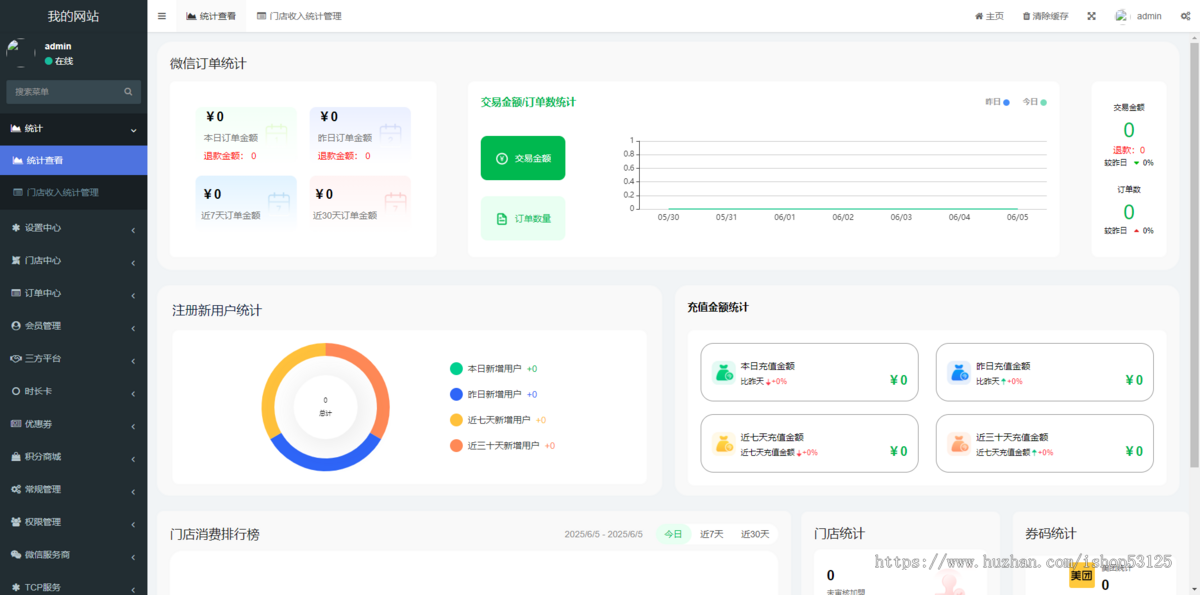Click the 充值金额统计 heading
Viewport: 1200px width, 595px height.
pos(718,307)
